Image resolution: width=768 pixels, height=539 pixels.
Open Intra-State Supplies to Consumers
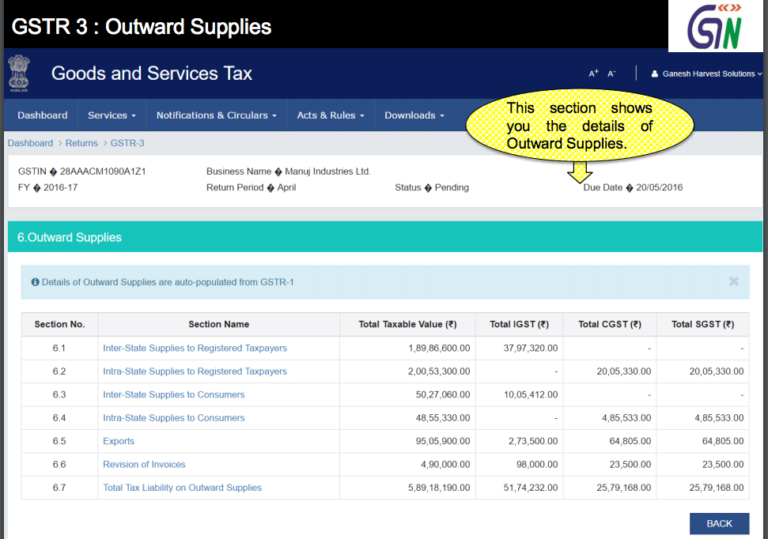pyautogui.click(x=173, y=418)
